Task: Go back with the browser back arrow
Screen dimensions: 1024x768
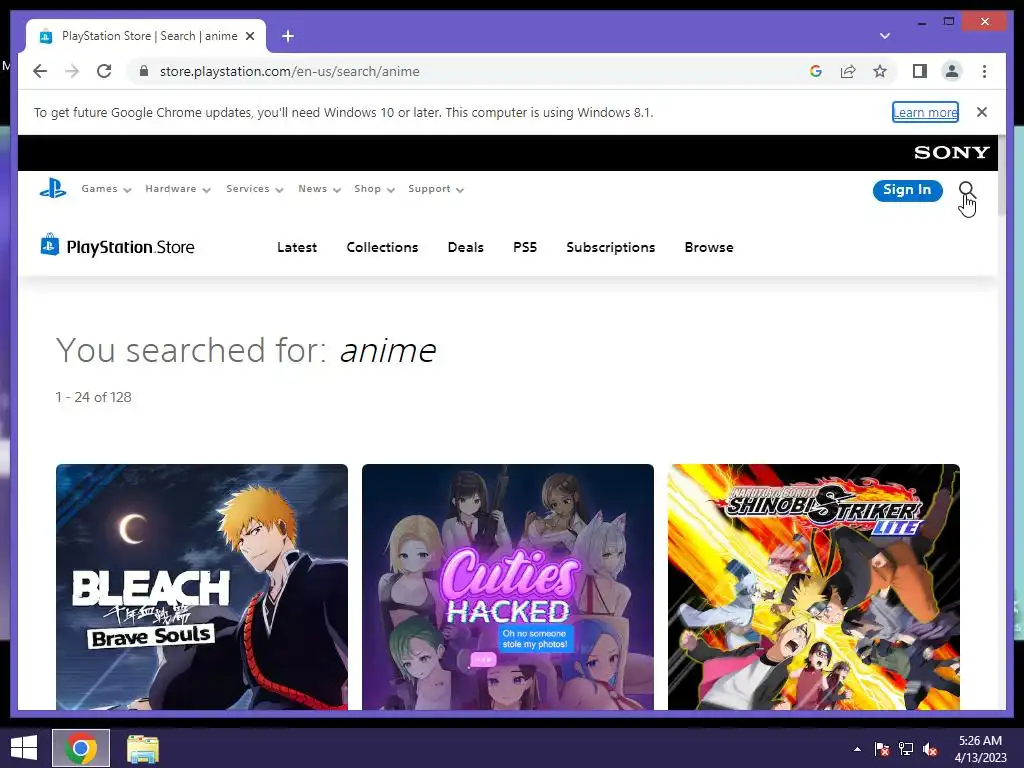Action: coord(40,71)
